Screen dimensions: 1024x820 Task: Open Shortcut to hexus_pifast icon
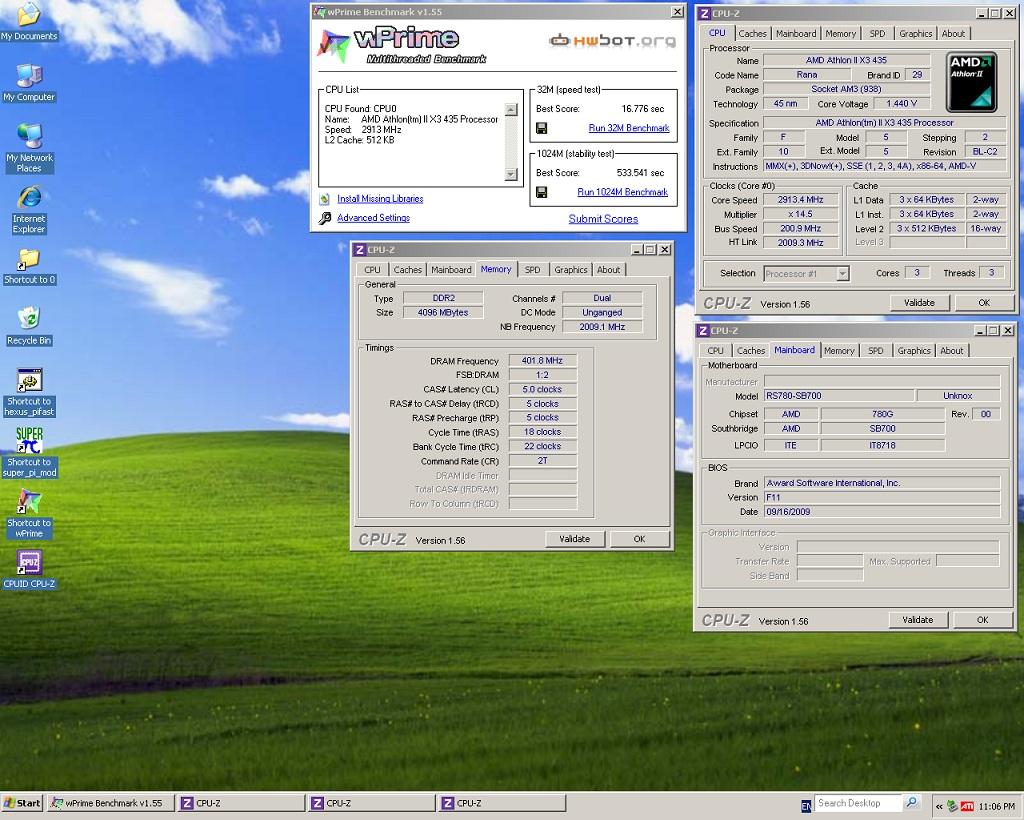29,392
